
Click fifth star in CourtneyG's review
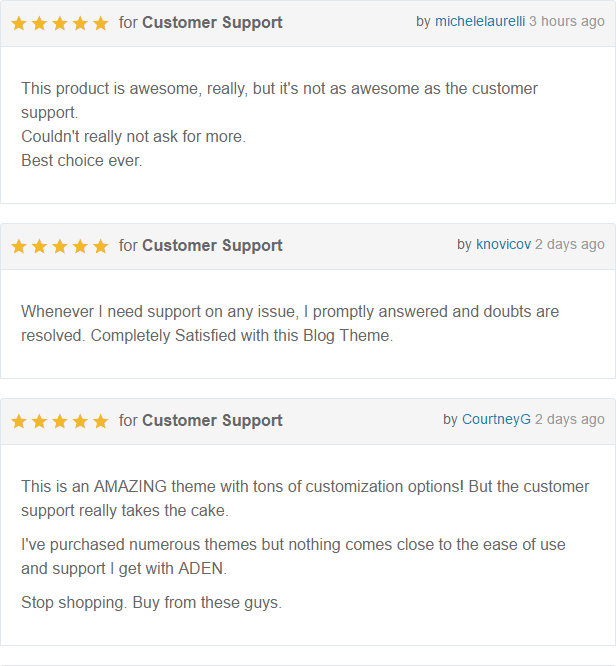click(x=100, y=421)
